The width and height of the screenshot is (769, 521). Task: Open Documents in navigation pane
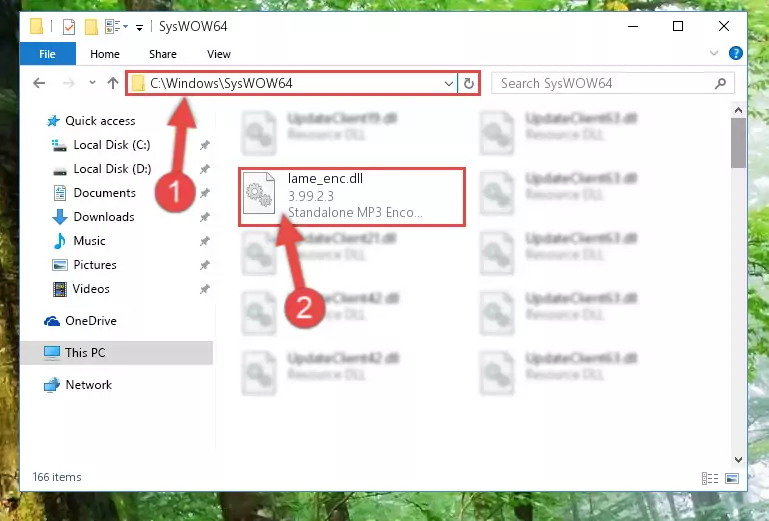[x=104, y=193]
